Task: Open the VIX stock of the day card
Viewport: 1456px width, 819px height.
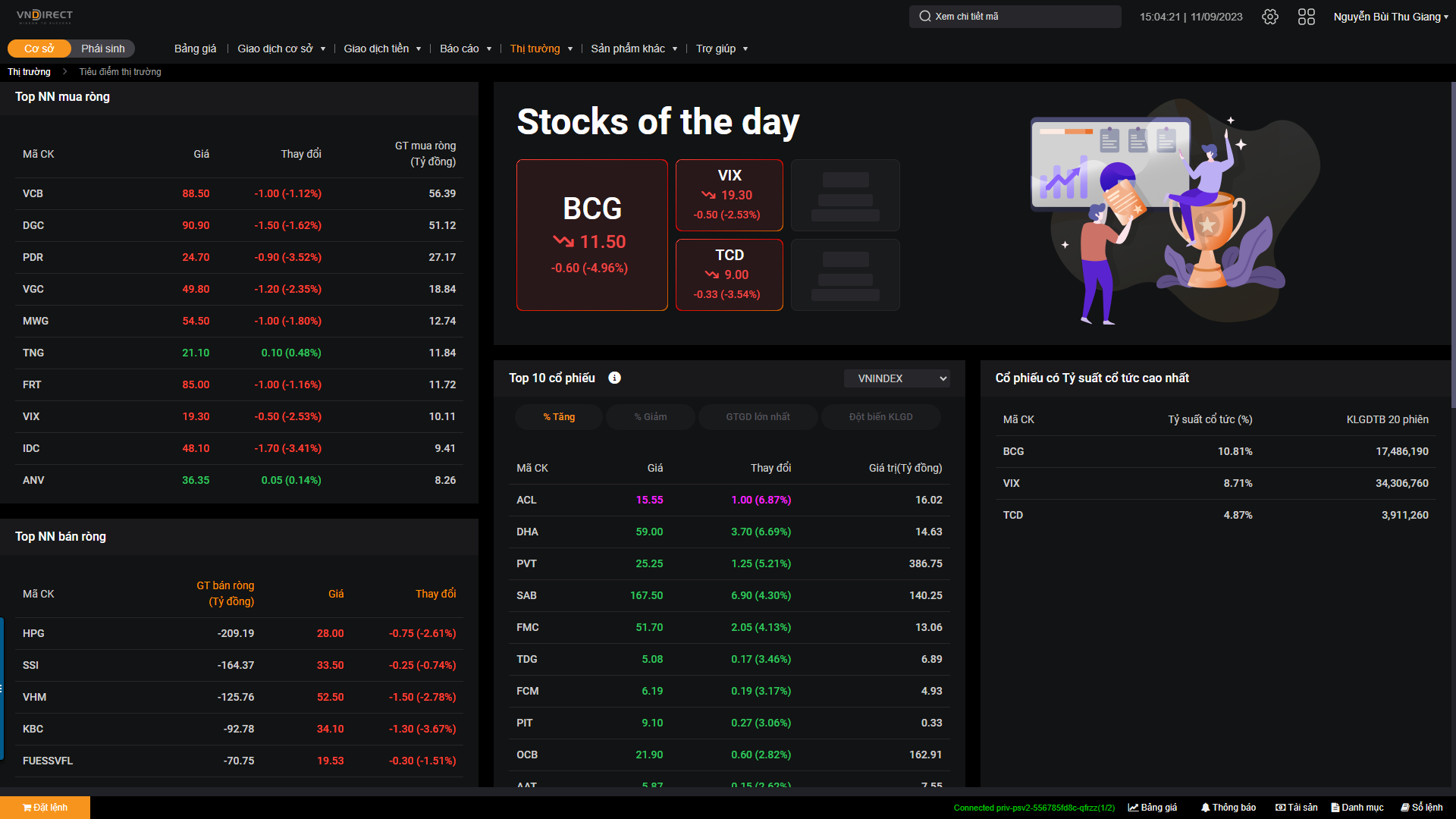Action: (730, 195)
